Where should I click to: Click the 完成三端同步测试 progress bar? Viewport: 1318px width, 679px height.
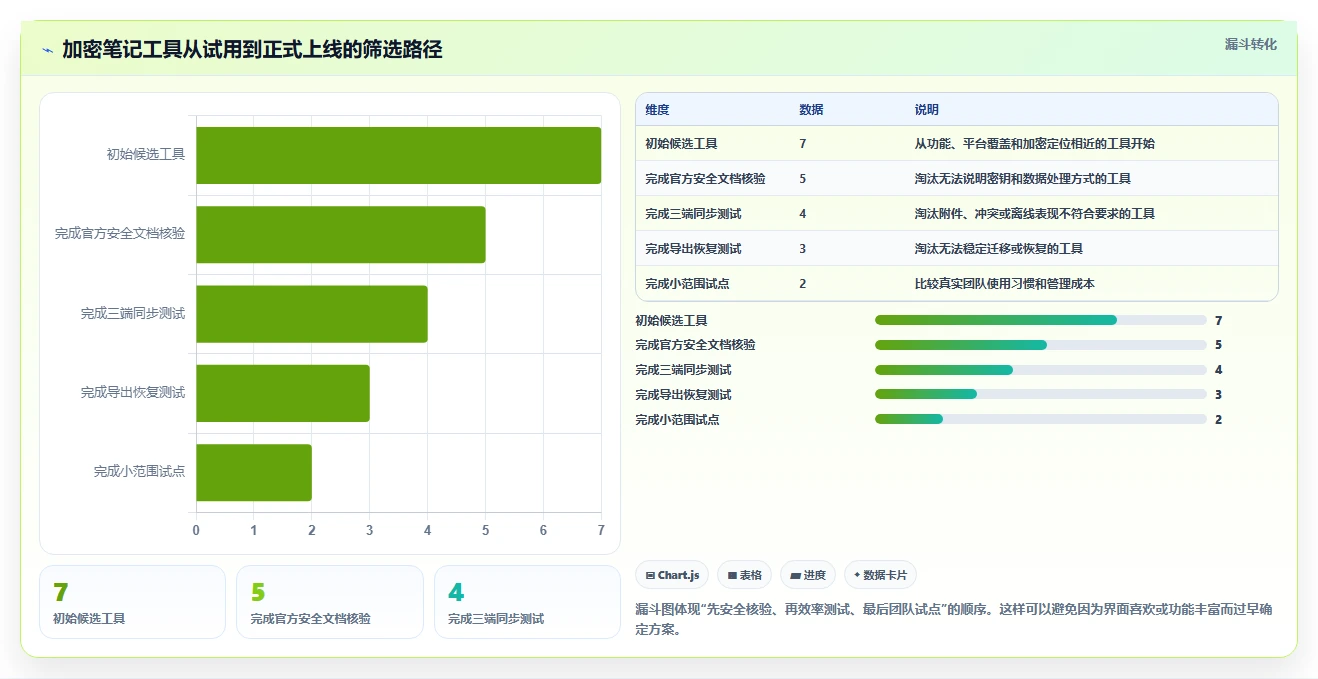1040,370
